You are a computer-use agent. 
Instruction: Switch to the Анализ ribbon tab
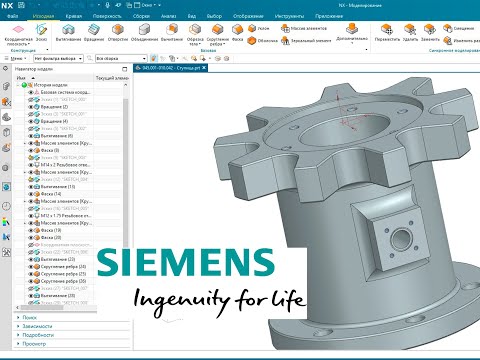coord(168,16)
